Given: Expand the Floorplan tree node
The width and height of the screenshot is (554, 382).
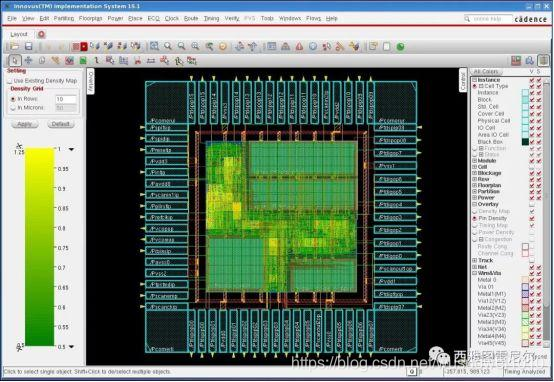Looking at the screenshot, I should tap(475, 186).
